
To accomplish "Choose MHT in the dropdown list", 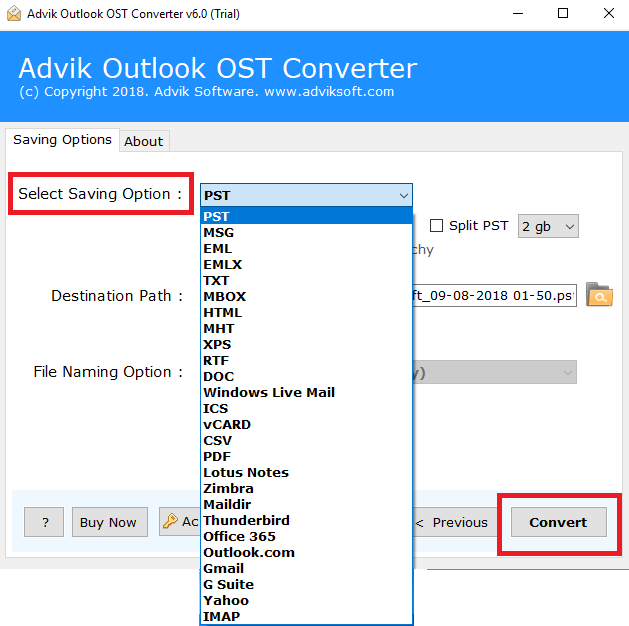I will tap(306, 328).
